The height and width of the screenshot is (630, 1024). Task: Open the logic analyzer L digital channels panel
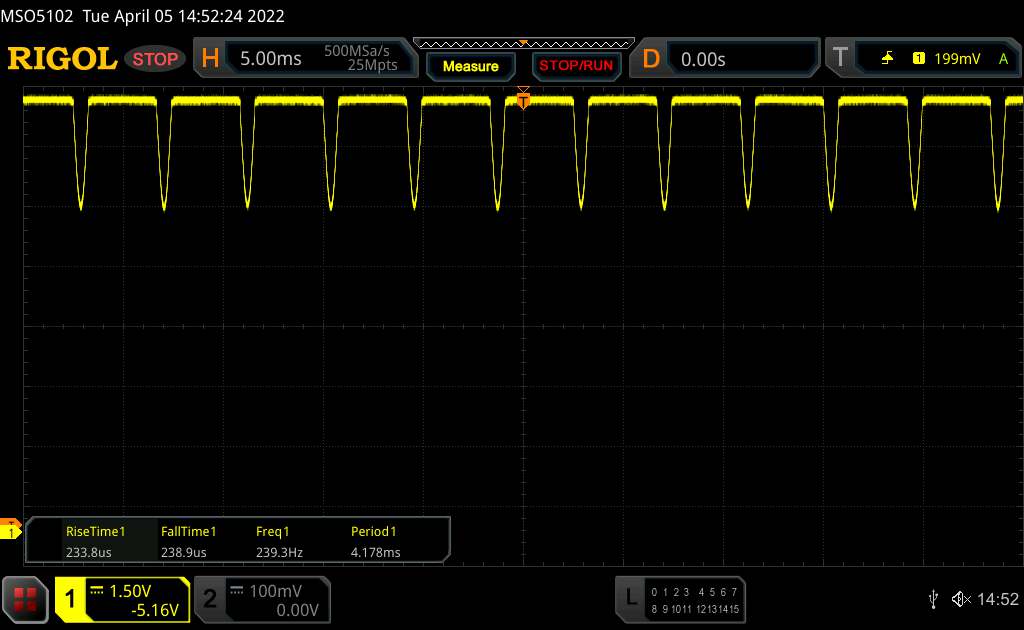coord(680,600)
